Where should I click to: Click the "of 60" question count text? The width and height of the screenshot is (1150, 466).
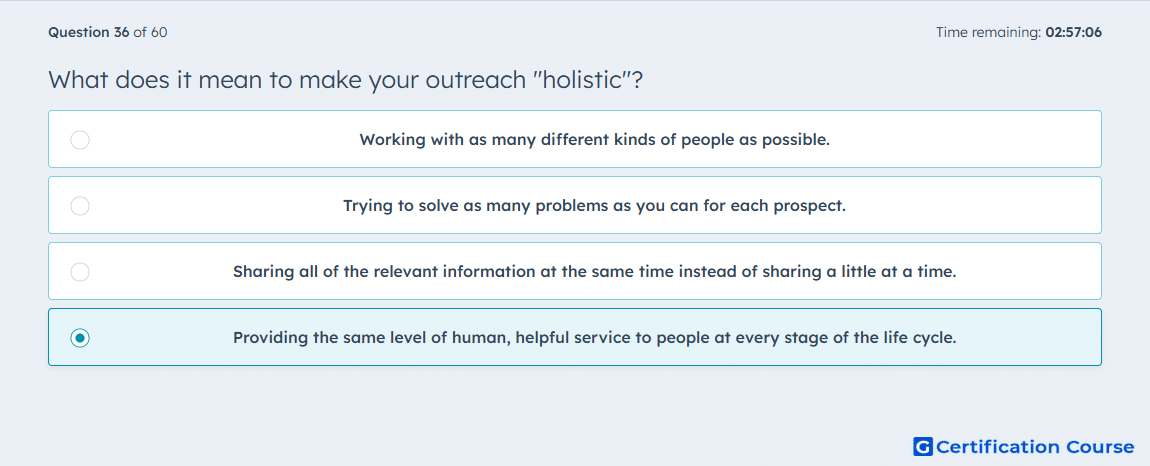coord(150,32)
